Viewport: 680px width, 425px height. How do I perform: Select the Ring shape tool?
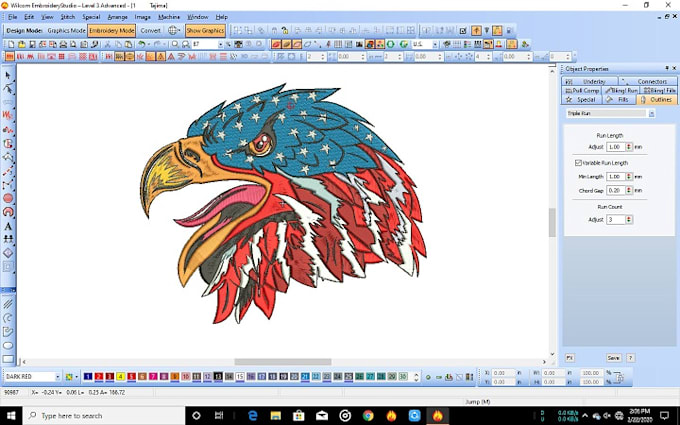pos(8,212)
